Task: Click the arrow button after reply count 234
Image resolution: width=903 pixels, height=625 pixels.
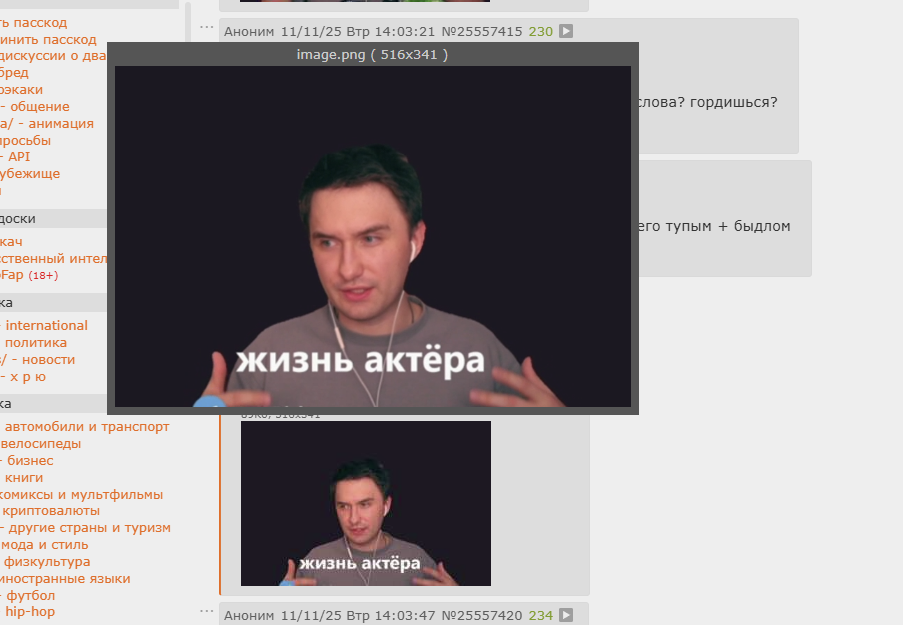Action: [566, 615]
